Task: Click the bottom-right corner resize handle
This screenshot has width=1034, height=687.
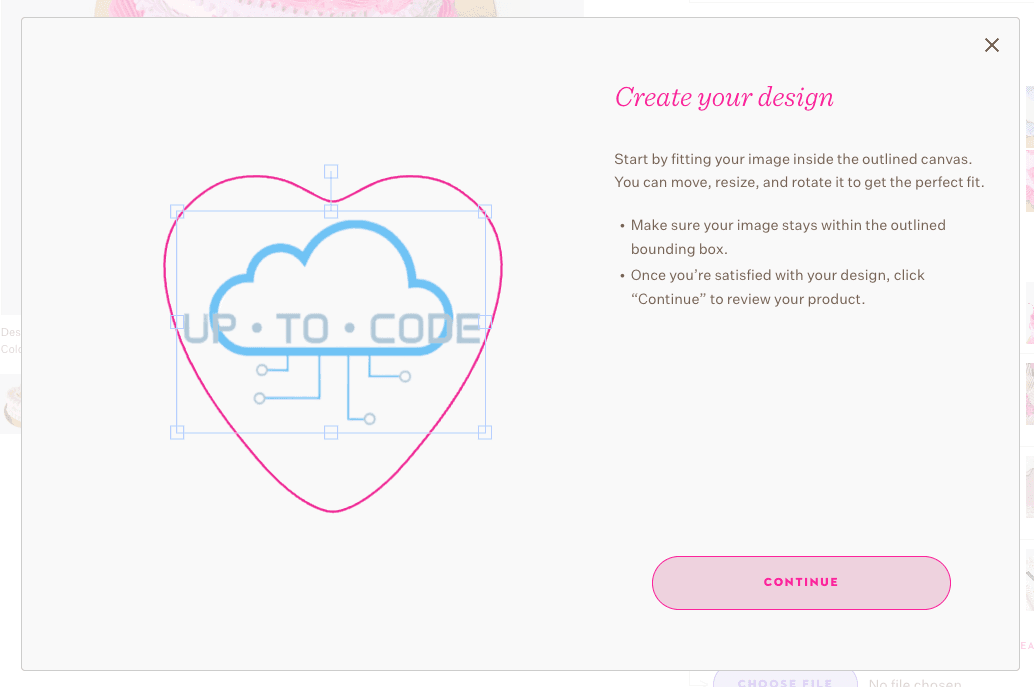Action: (x=484, y=432)
